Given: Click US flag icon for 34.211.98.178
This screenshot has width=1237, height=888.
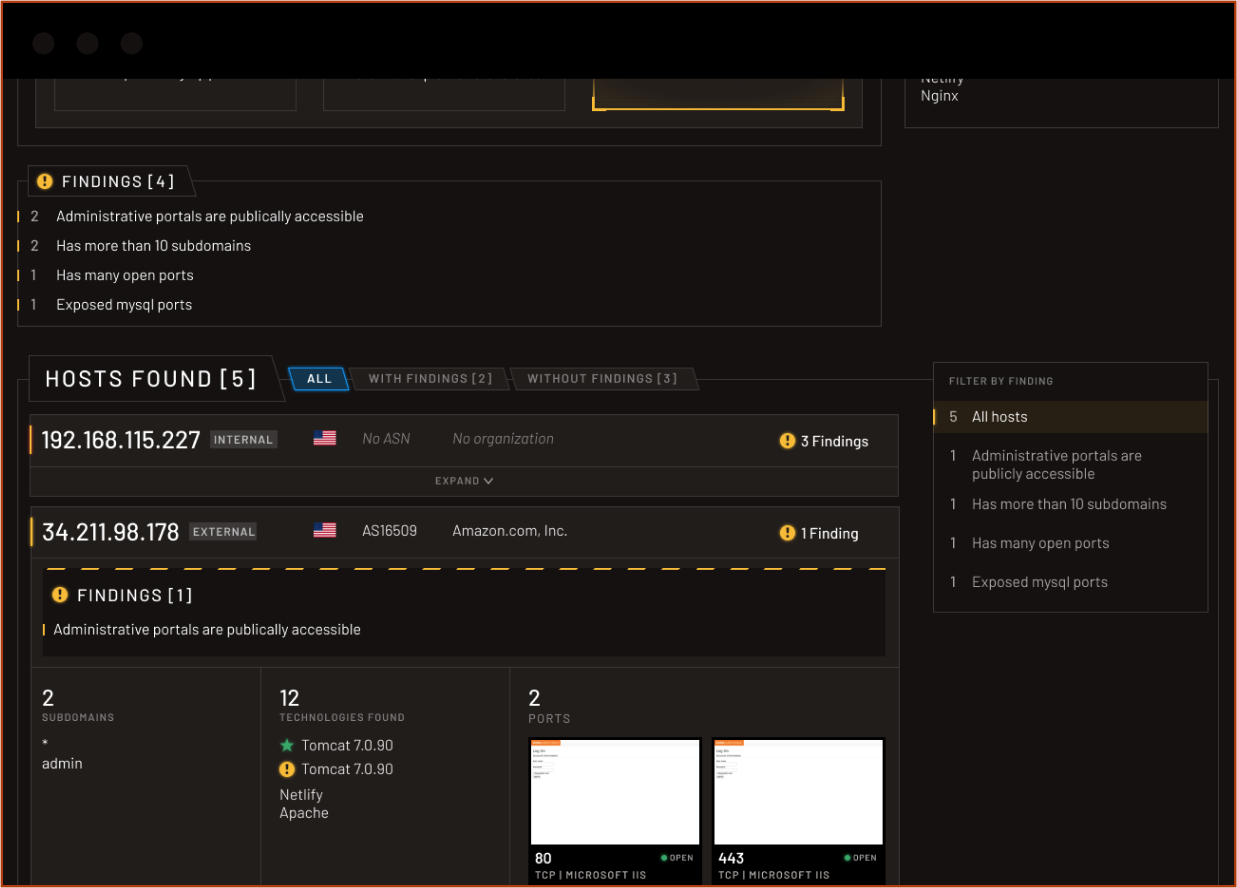Looking at the screenshot, I should pyautogui.click(x=324, y=531).
